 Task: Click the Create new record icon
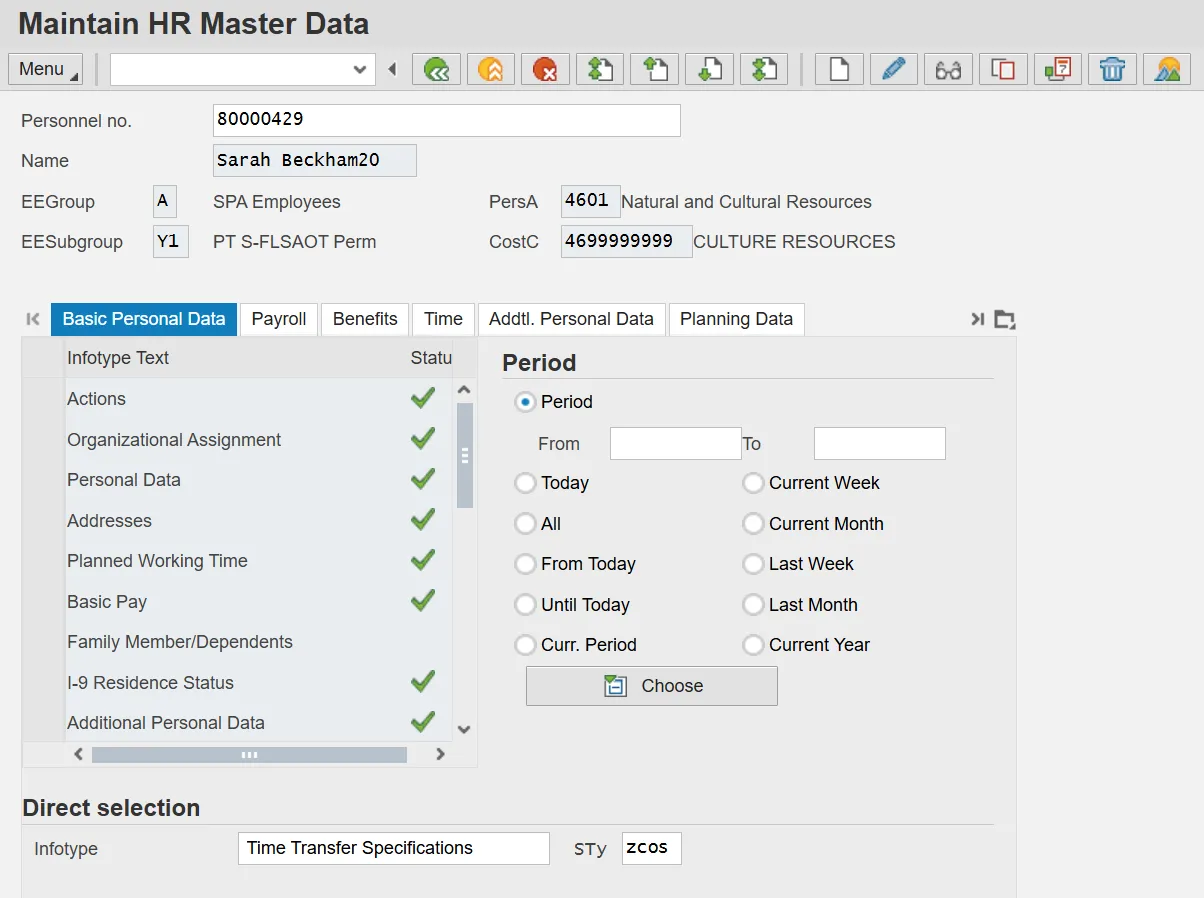coord(839,69)
